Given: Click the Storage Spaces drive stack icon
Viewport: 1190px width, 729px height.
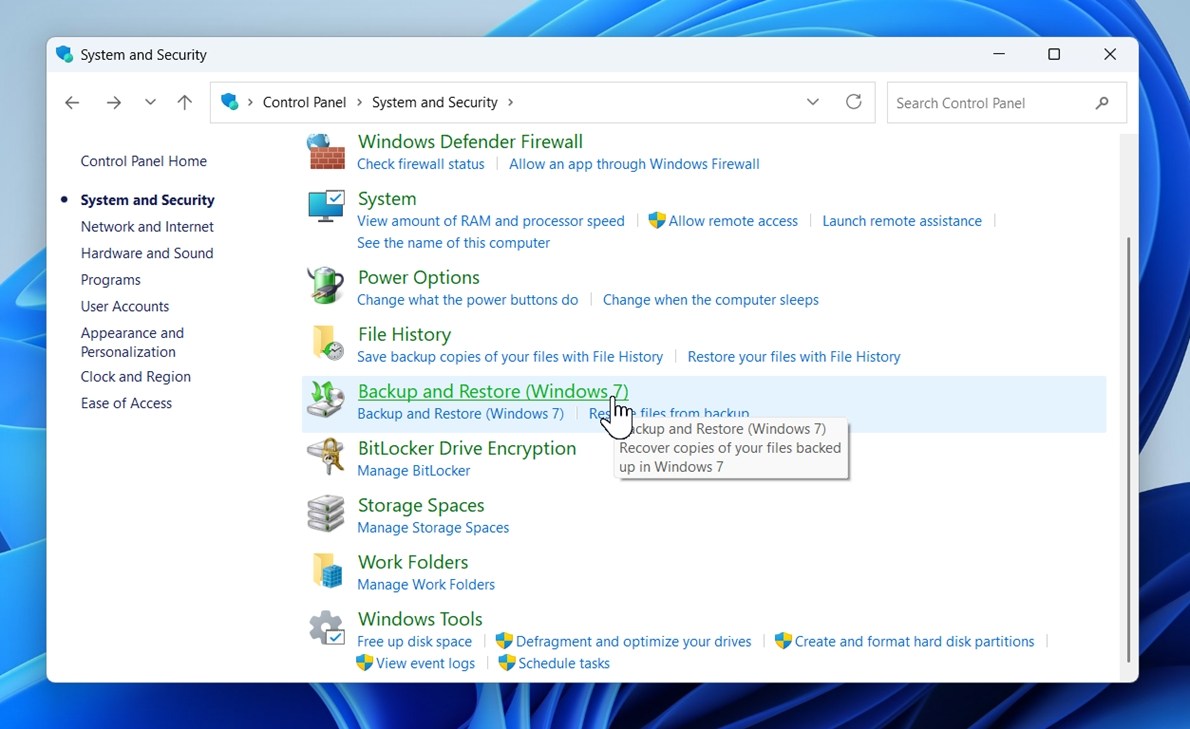Looking at the screenshot, I should point(325,513).
